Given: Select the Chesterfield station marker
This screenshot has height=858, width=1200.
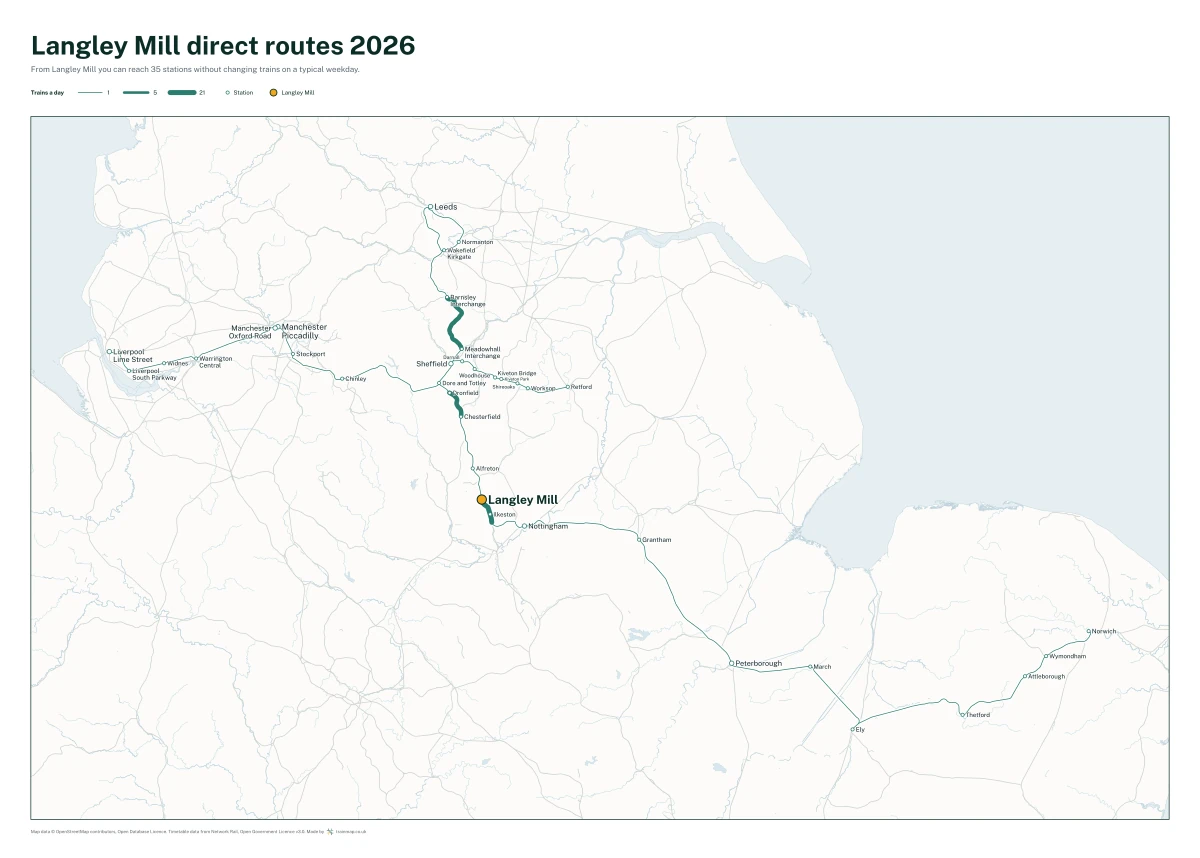Looking at the screenshot, I should click(462, 416).
